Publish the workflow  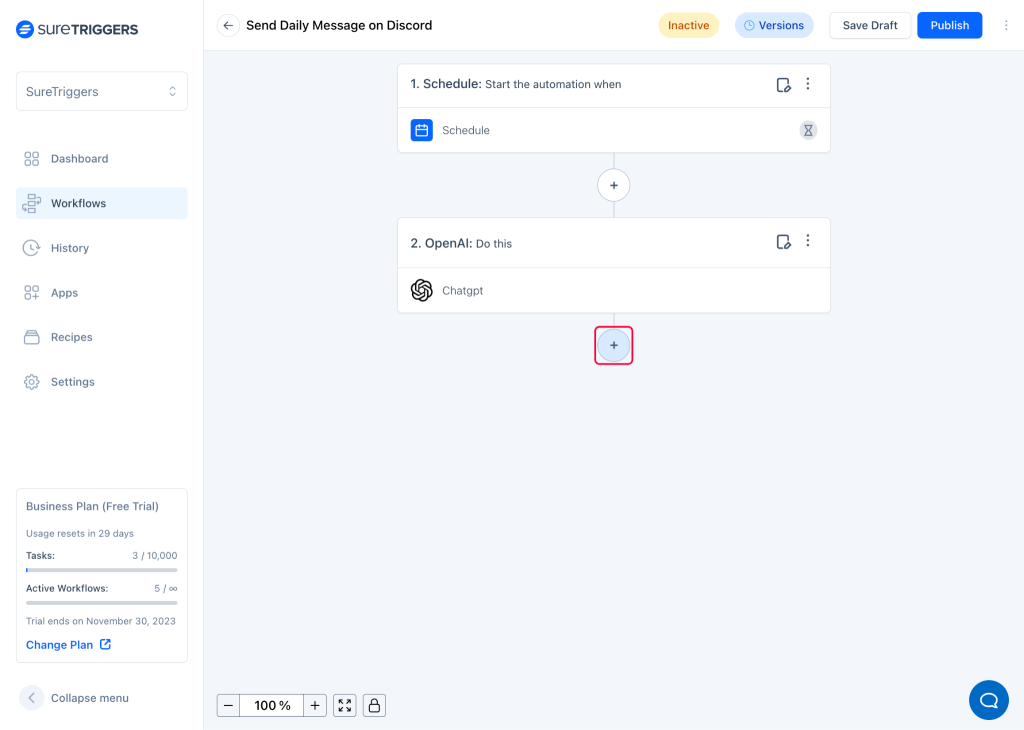[949, 26]
